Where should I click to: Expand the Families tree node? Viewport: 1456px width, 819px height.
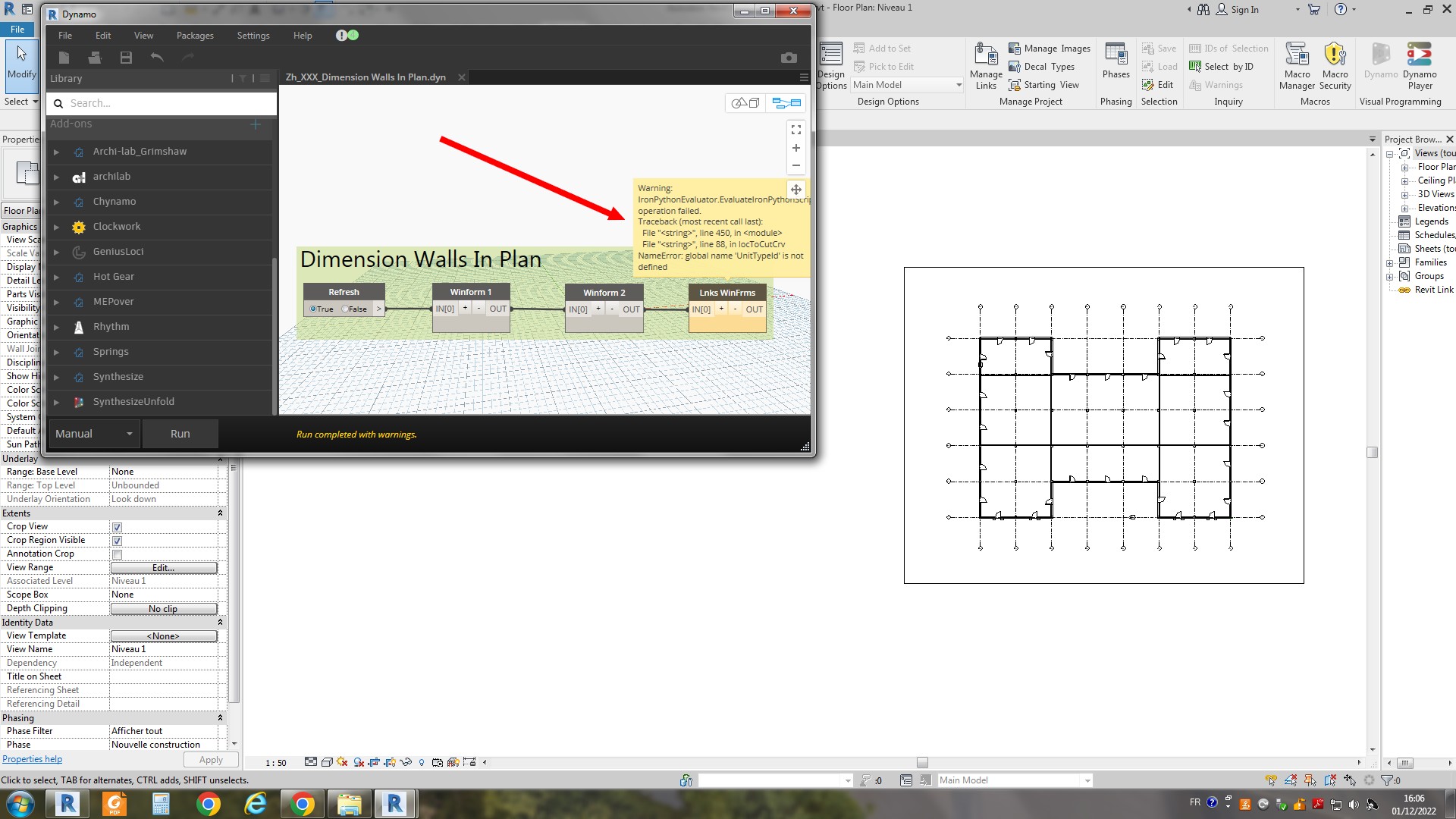coord(1390,263)
